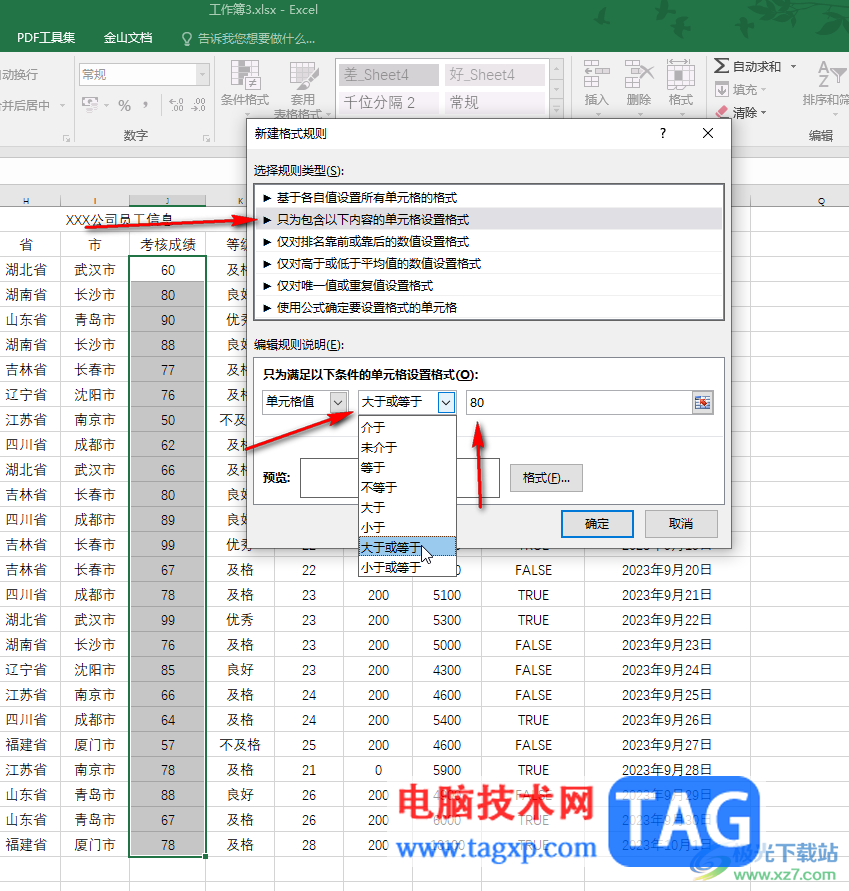
Task: Apply the 千位分隔 2 cell style
Action: pos(389,102)
